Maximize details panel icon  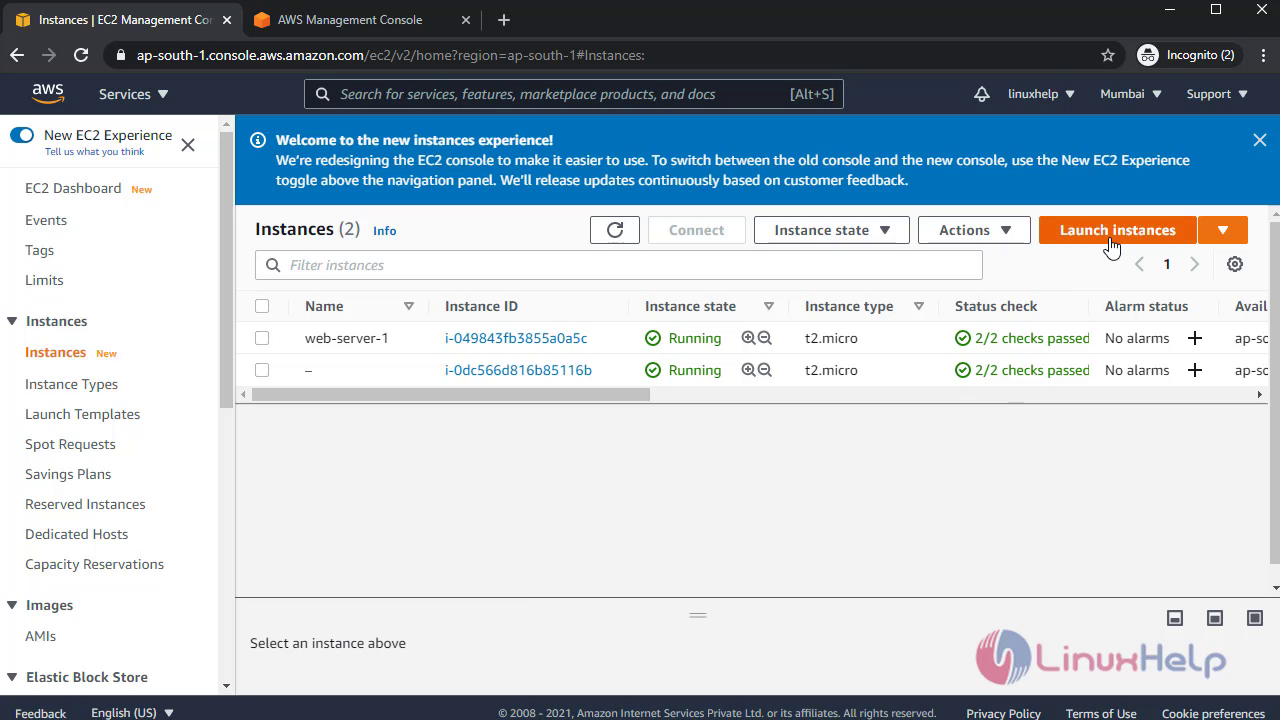coord(1255,618)
